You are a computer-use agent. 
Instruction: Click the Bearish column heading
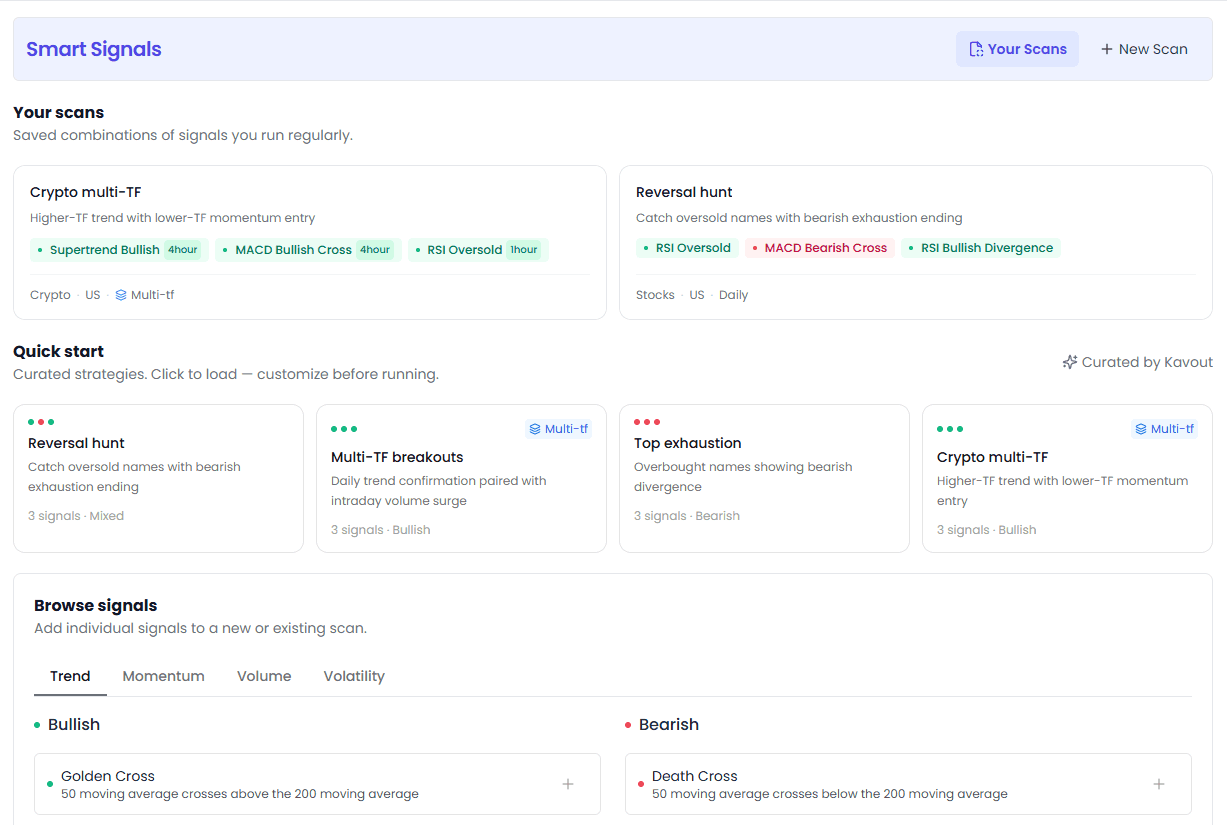pyautogui.click(x=669, y=724)
